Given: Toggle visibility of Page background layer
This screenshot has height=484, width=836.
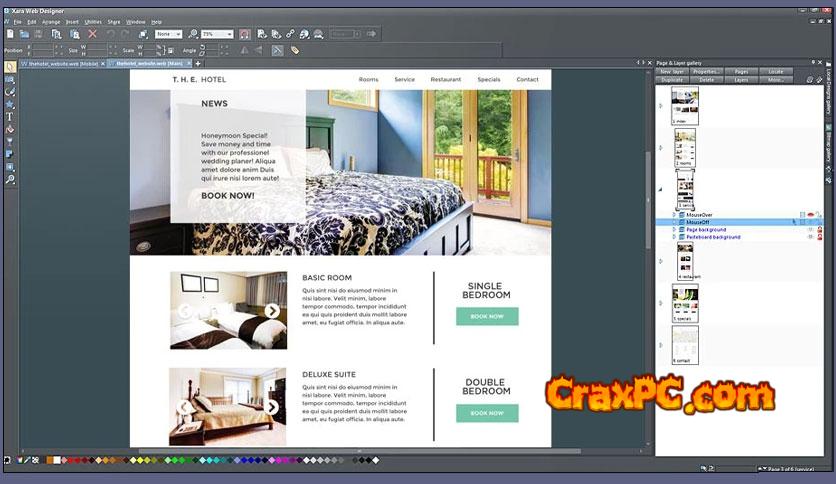Looking at the screenshot, I should click(x=811, y=230).
